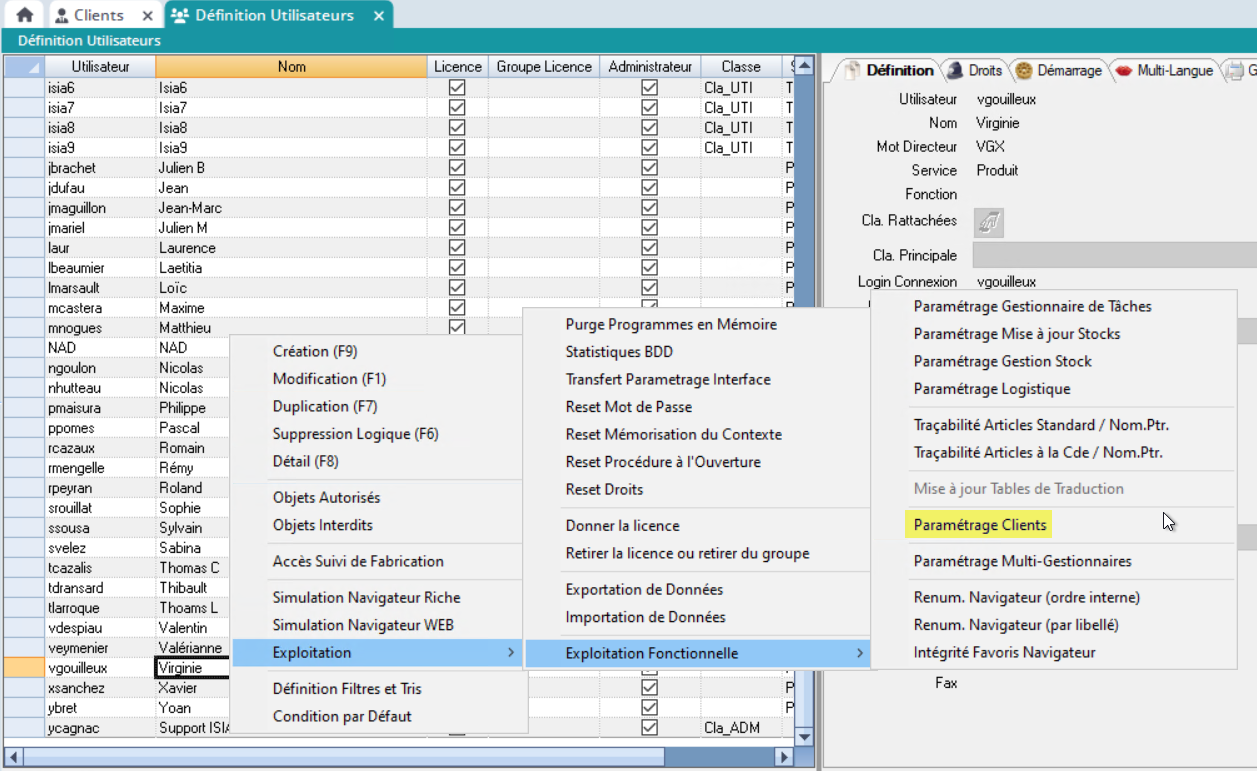Expand Exploitation Fonctionnelle submenu arrow

[859, 653]
